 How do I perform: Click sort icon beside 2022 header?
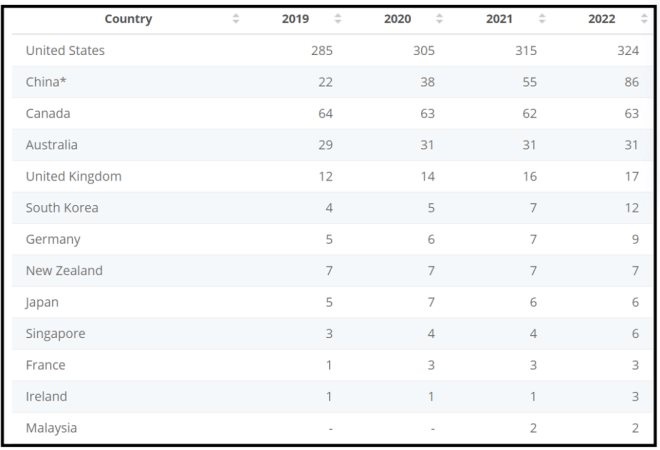click(x=644, y=19)
